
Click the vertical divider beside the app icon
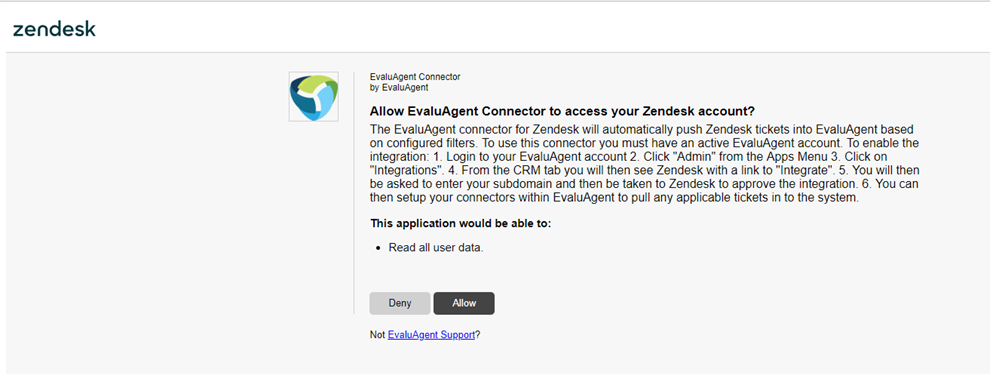click(354, 193)
